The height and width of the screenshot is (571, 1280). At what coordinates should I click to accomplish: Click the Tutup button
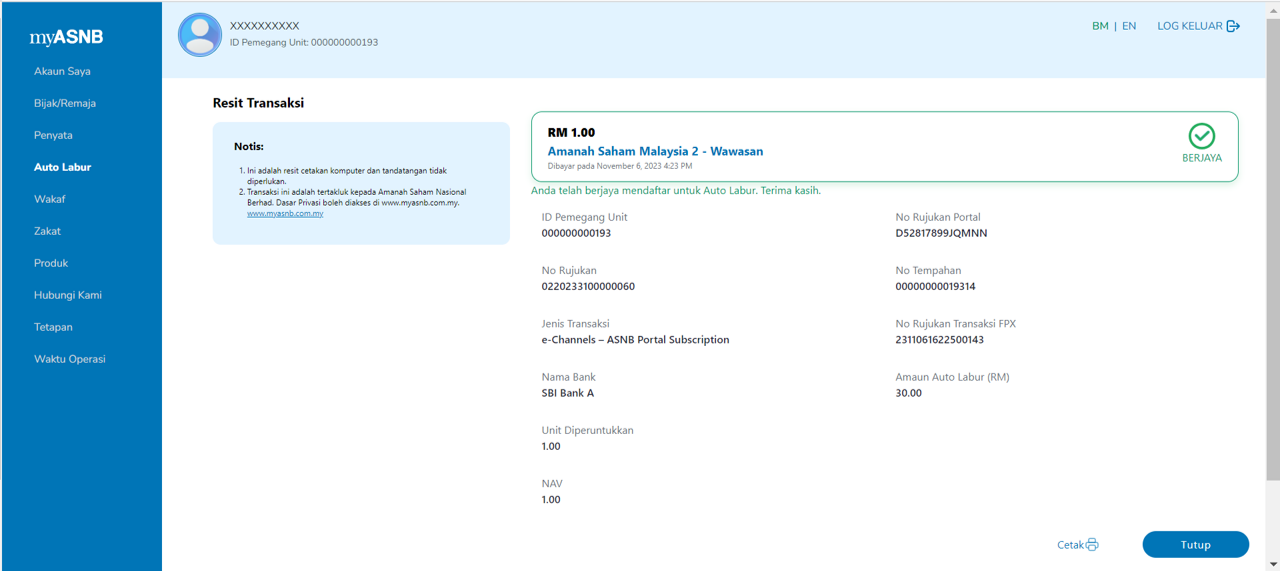click(1196, 545)
